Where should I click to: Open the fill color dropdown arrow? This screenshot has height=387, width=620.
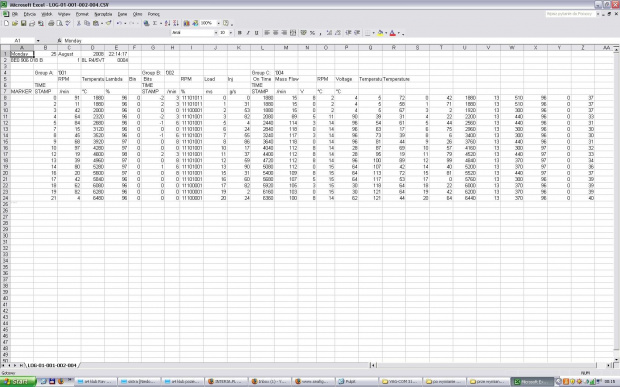click(x=386, y=33)
